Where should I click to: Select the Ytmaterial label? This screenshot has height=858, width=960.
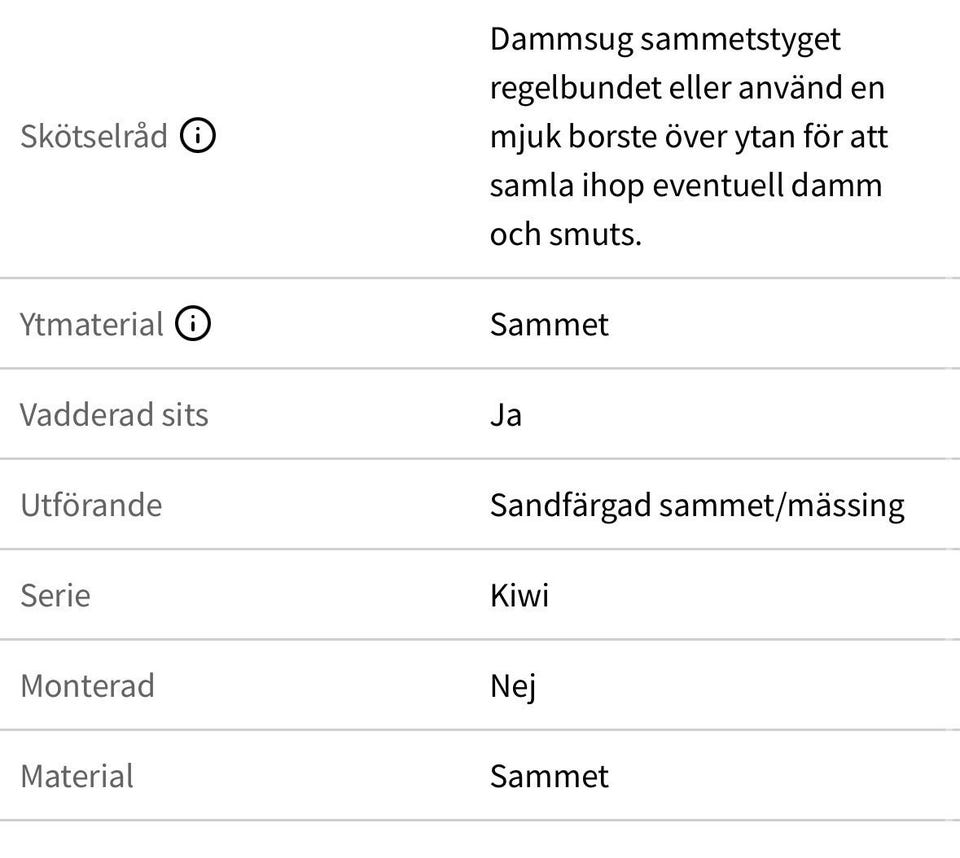(91, 324)
